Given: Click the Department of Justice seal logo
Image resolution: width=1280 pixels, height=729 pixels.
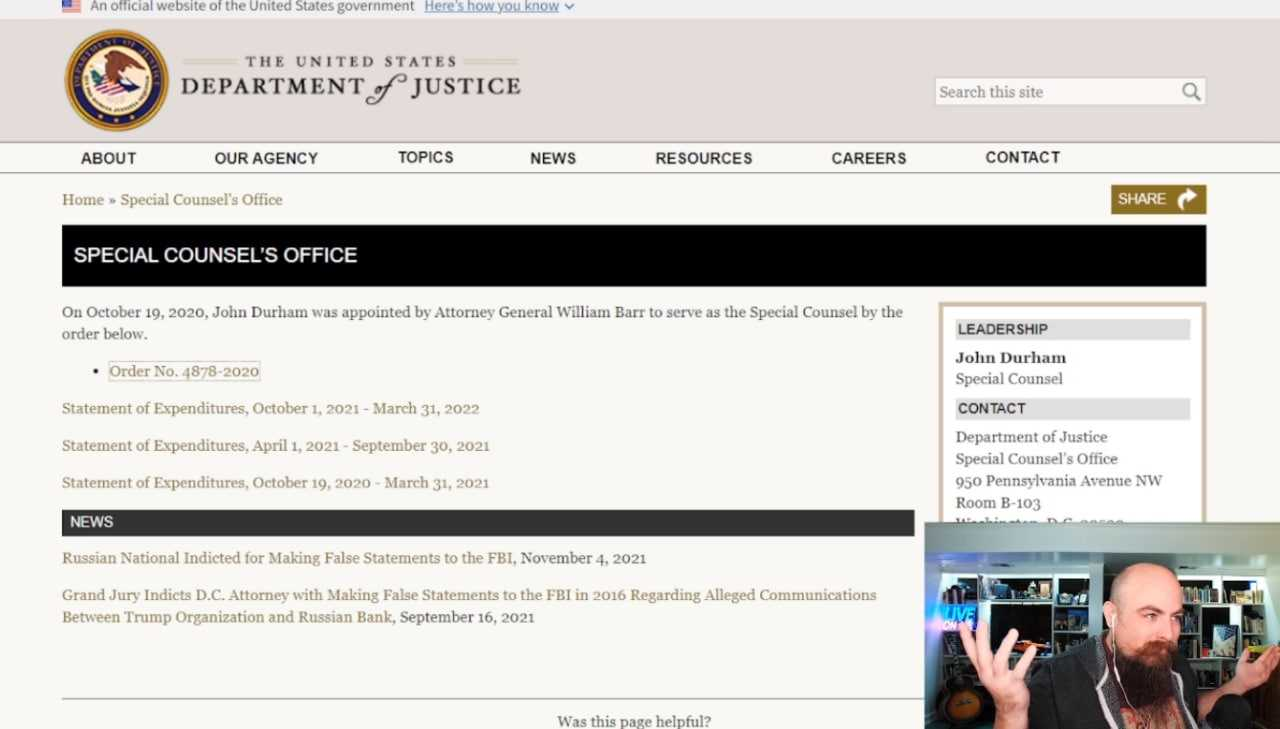Looking at the screenshot, I should pyautogui.click(x=116, y=80).
